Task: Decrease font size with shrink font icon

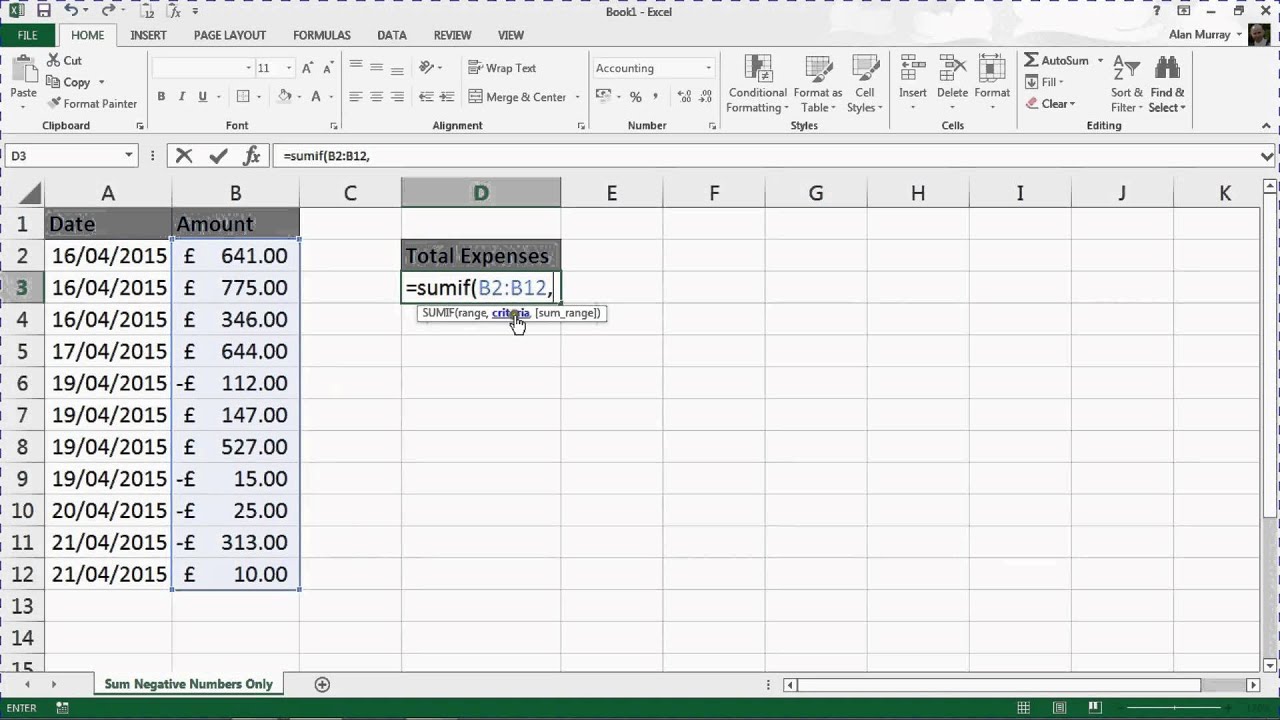Action: click(x=328, y=68)
